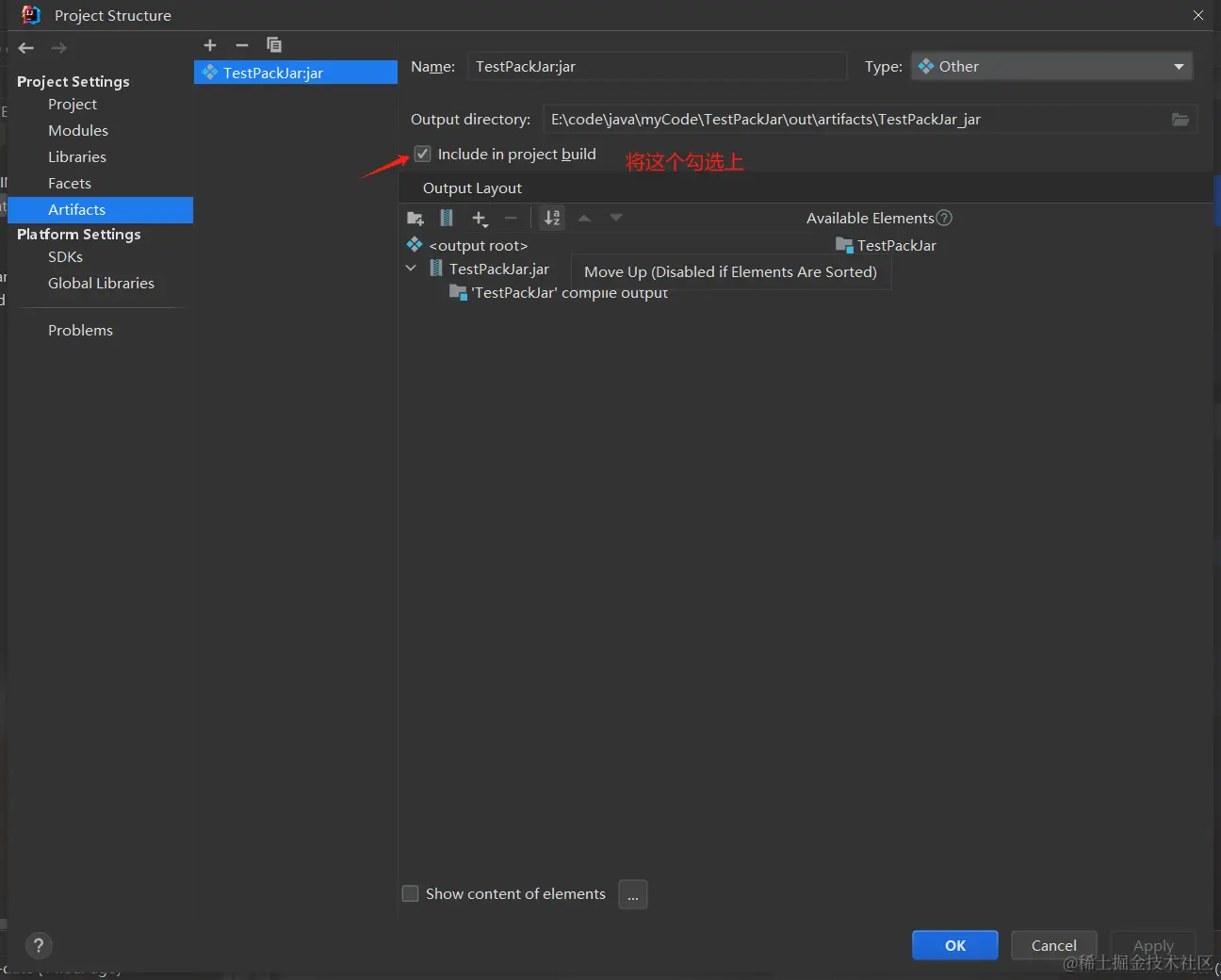The width and height of the screenshot is (1221, 980).
Task: Open Modules settings page
Action: point(78,131)
